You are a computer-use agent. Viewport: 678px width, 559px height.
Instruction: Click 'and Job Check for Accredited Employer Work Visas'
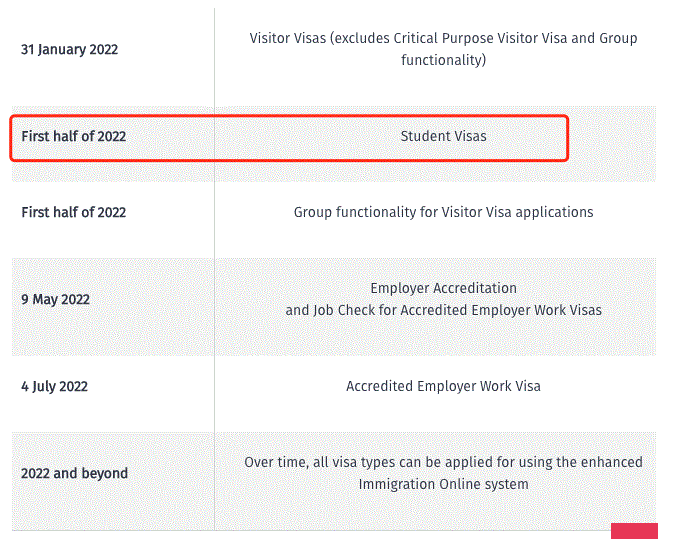[x=443, y=310]
